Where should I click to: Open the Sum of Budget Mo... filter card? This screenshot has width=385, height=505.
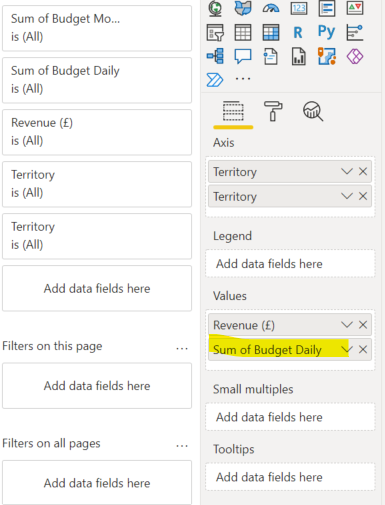pos(97,28)
